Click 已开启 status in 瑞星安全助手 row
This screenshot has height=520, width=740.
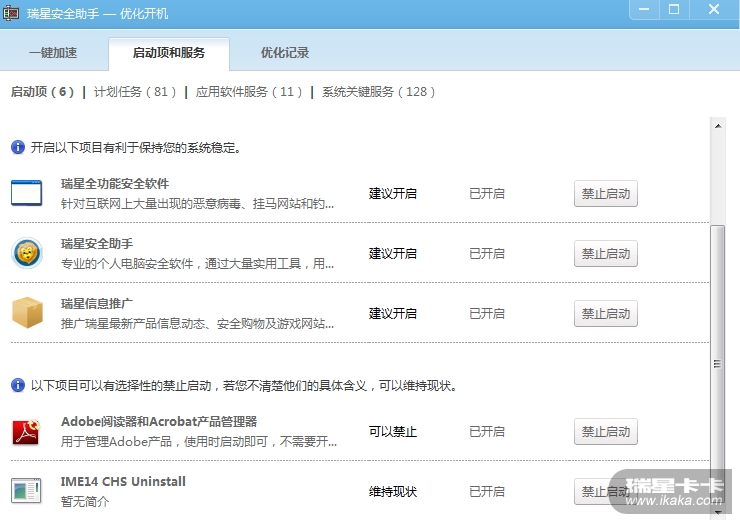[x=487, y=253]
